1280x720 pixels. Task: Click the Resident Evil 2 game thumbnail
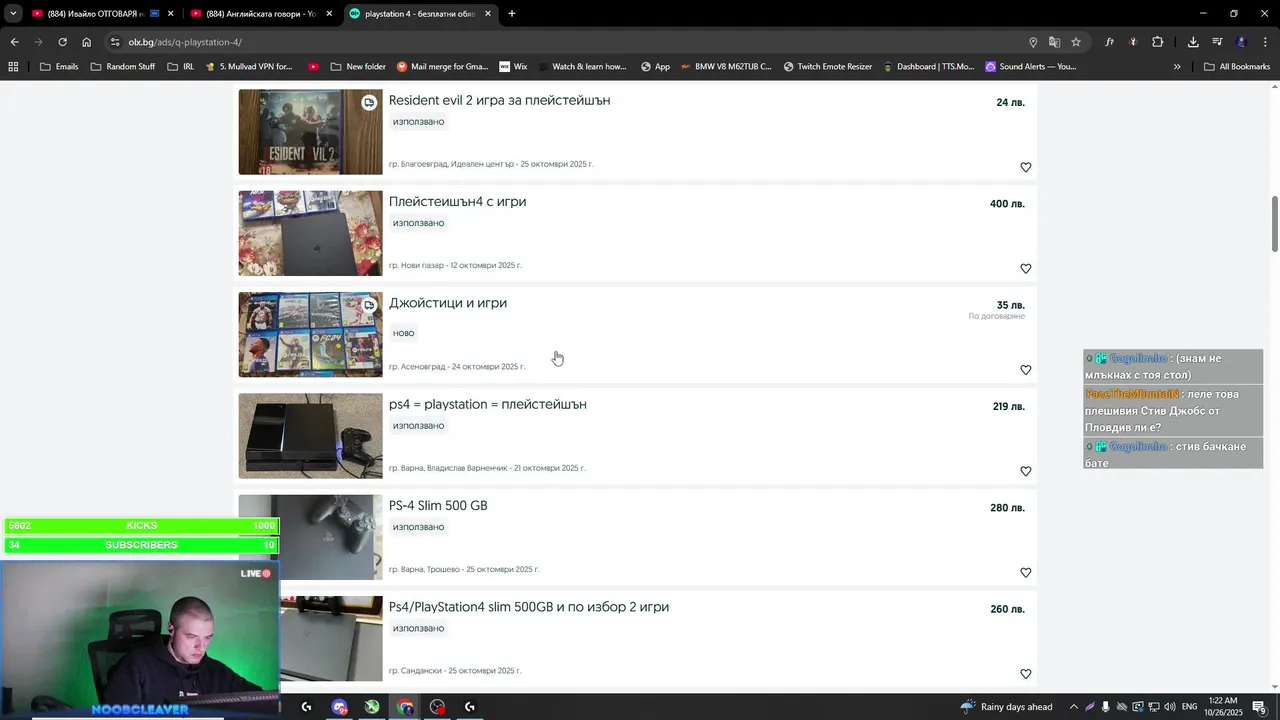310,132
